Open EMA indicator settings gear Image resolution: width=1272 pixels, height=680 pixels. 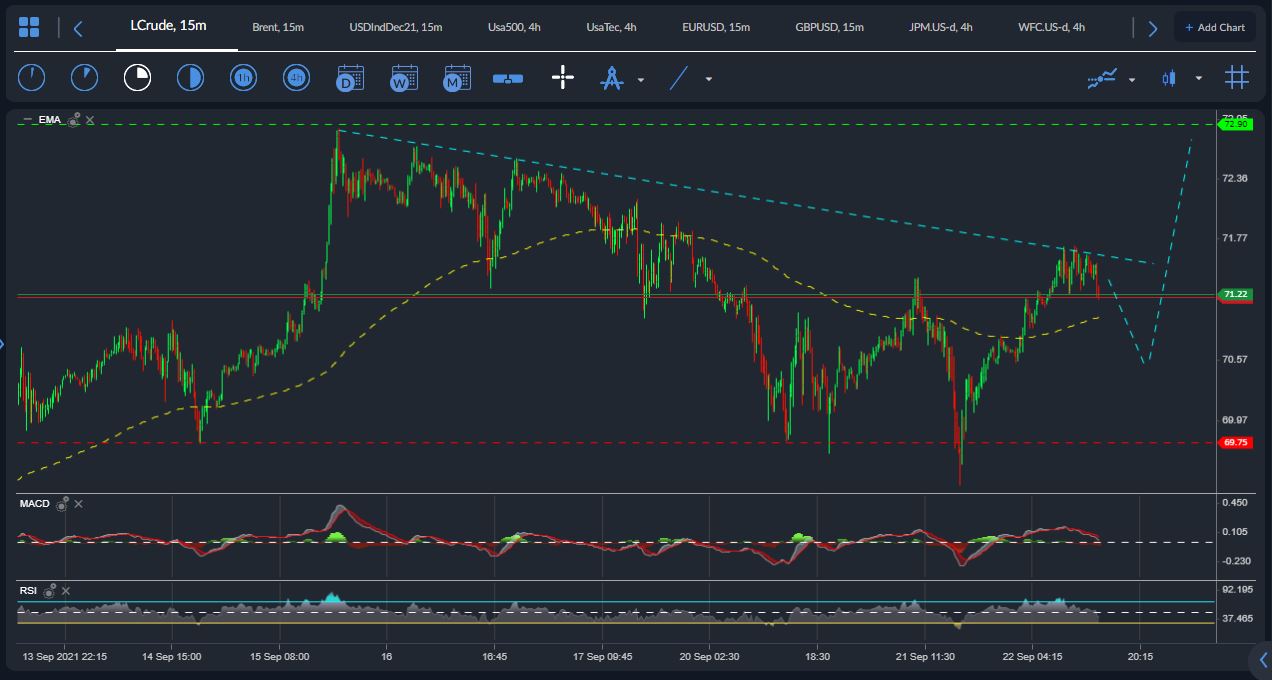[x=73, y=120]
